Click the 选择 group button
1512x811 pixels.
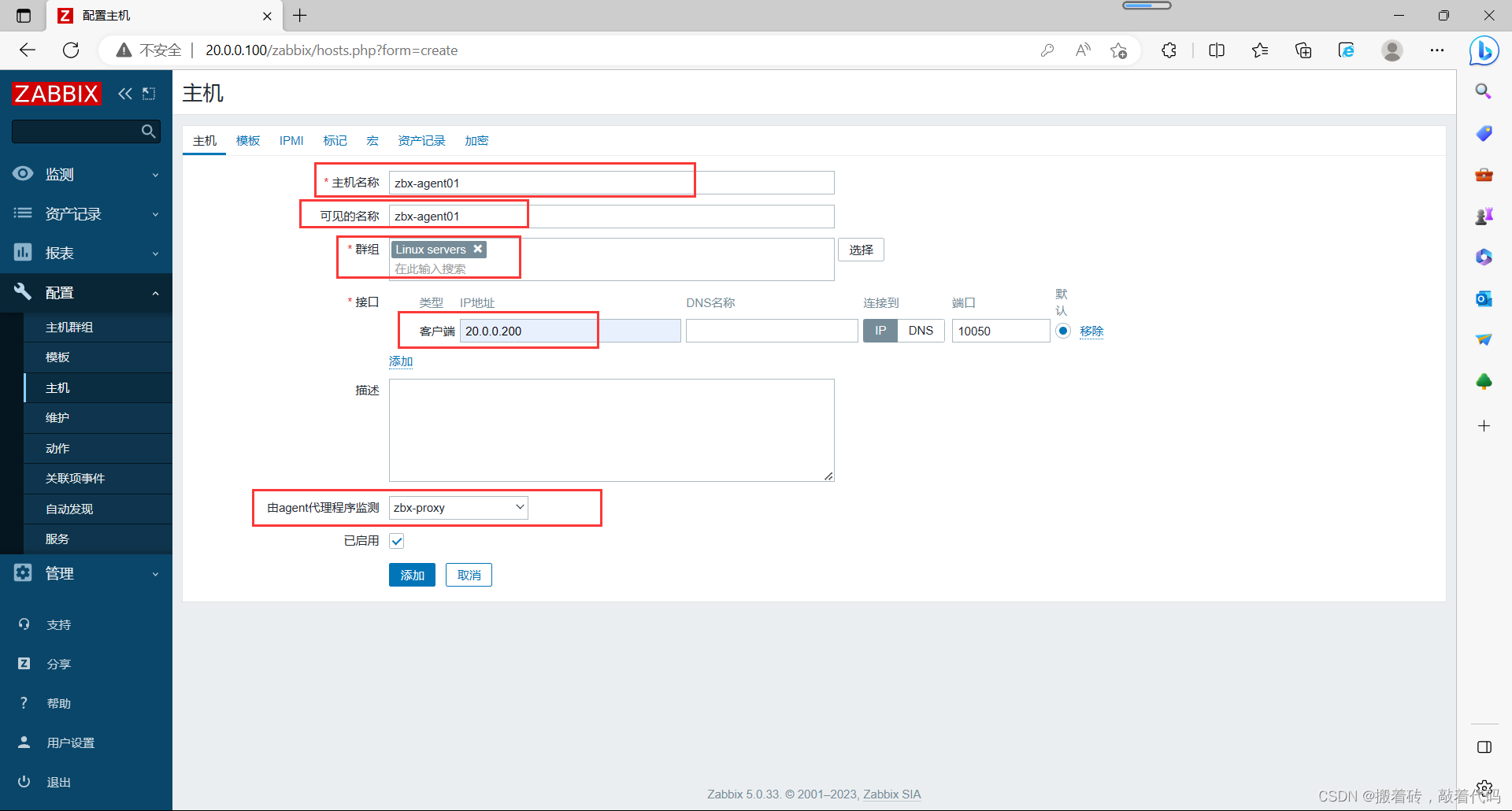(861, 250)
